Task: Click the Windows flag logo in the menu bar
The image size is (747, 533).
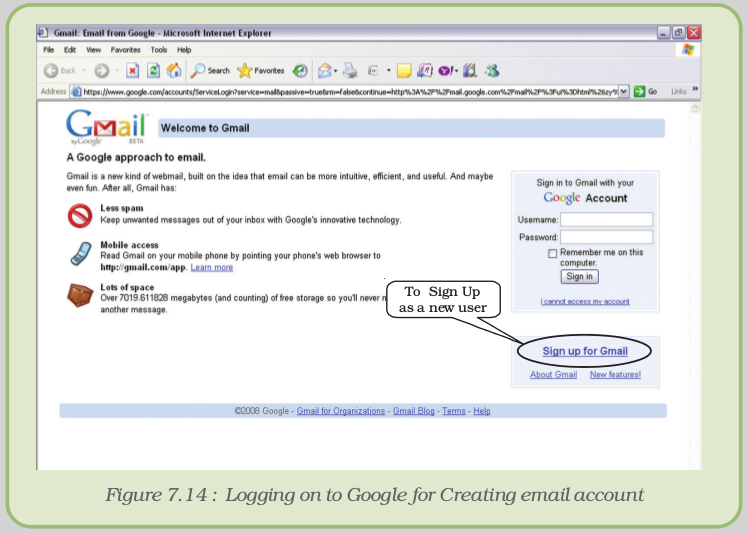Action: click(688, 50)
